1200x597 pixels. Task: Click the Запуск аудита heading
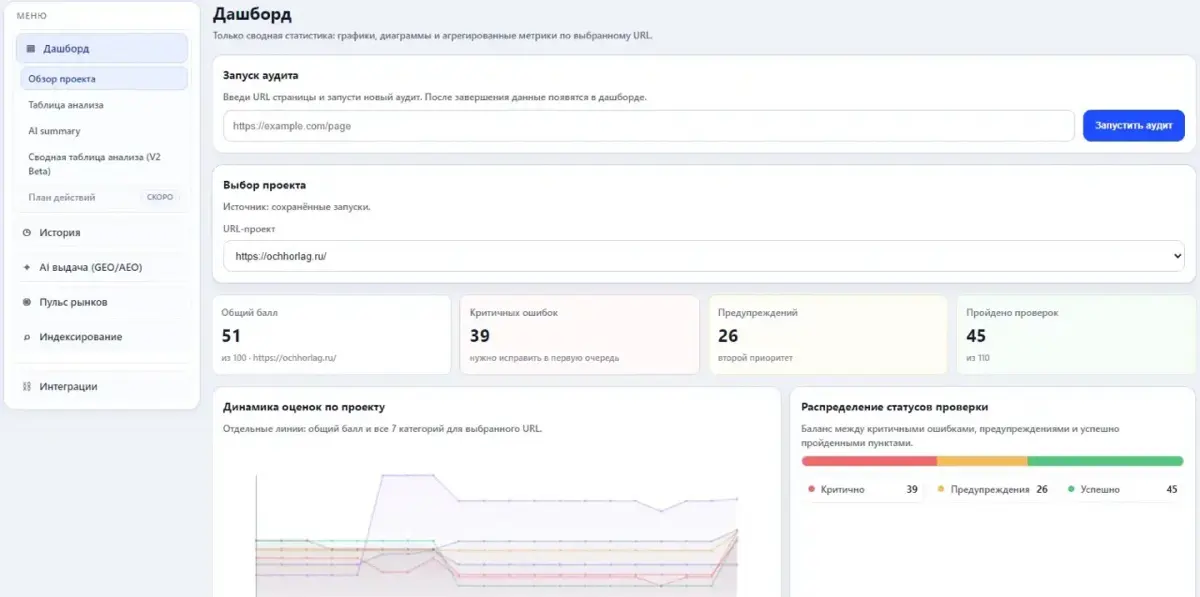(x=260, y=75)
